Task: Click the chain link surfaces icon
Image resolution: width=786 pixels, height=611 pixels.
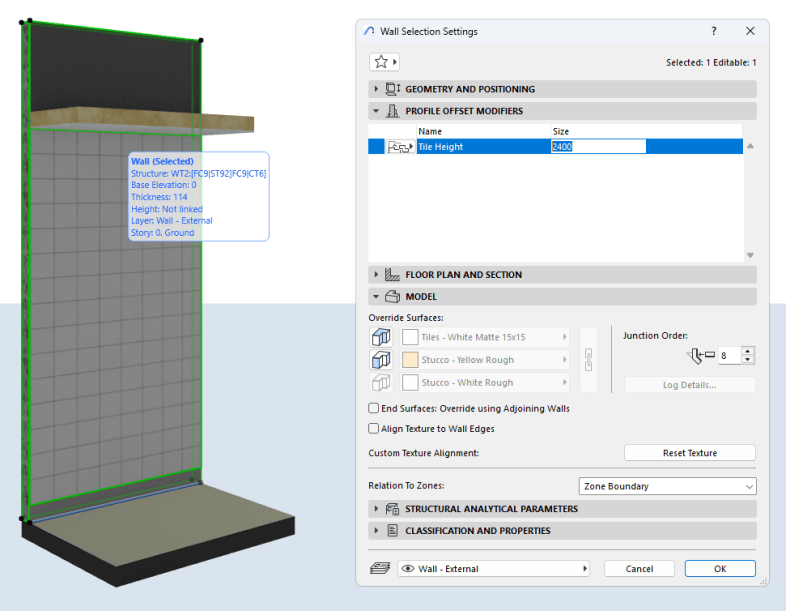Action: tap(588, 360)
